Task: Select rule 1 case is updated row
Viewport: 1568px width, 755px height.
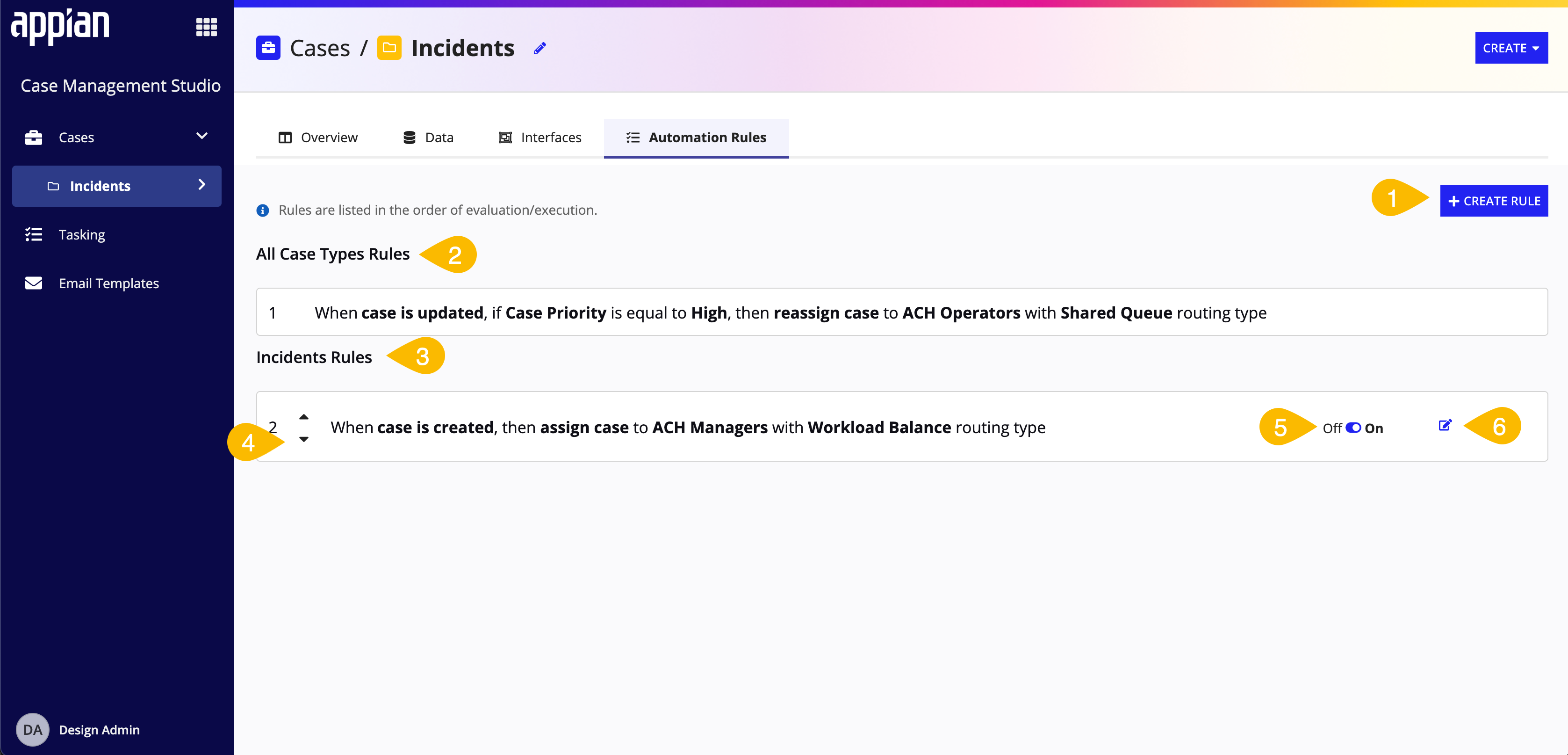Action: point(901,312)
